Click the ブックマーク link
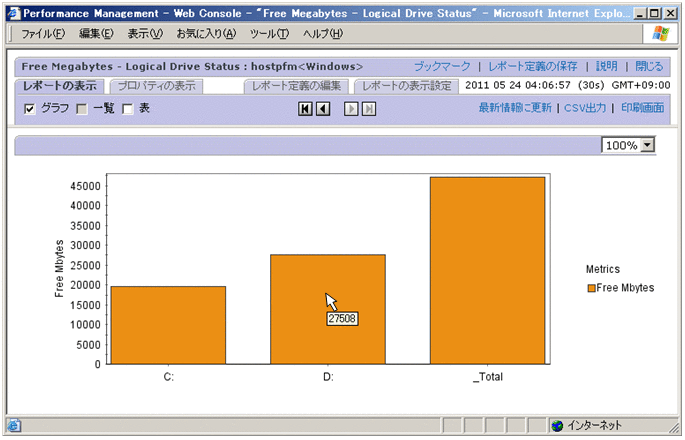This screenshot has width=685, height=440. click(442, 66)
